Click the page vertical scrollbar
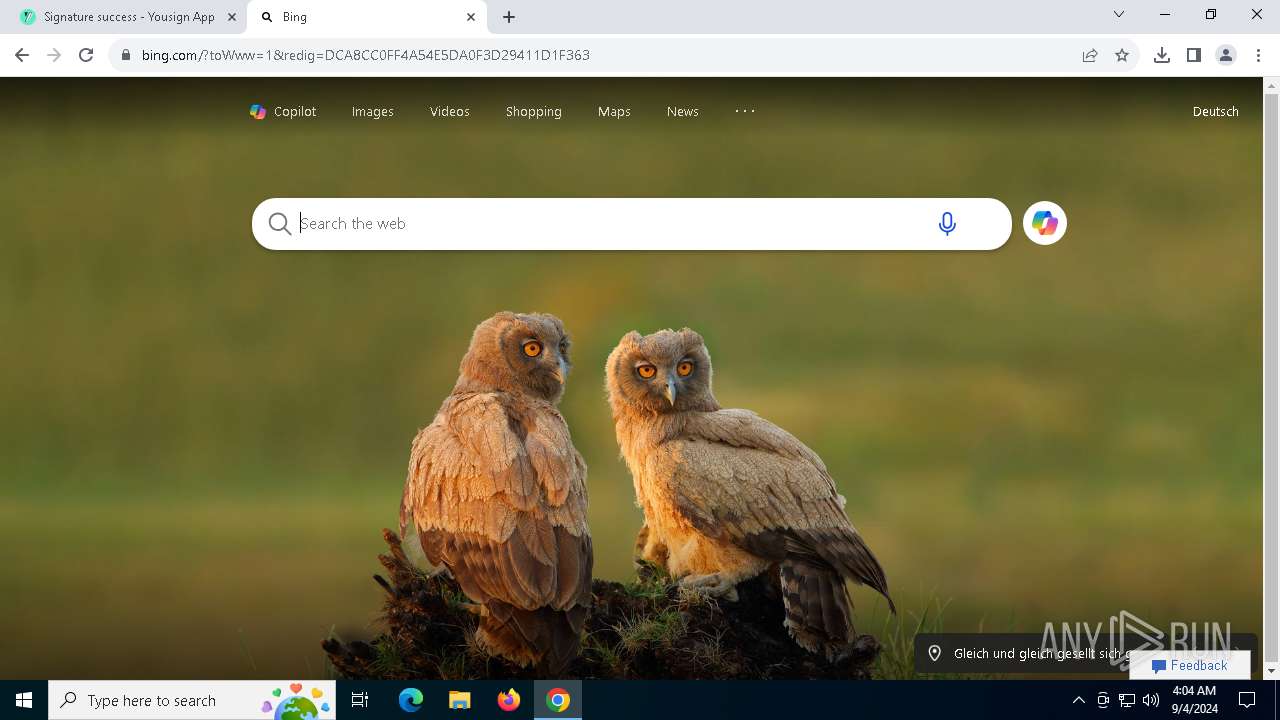The image size is (1280, 720). 1271,378
